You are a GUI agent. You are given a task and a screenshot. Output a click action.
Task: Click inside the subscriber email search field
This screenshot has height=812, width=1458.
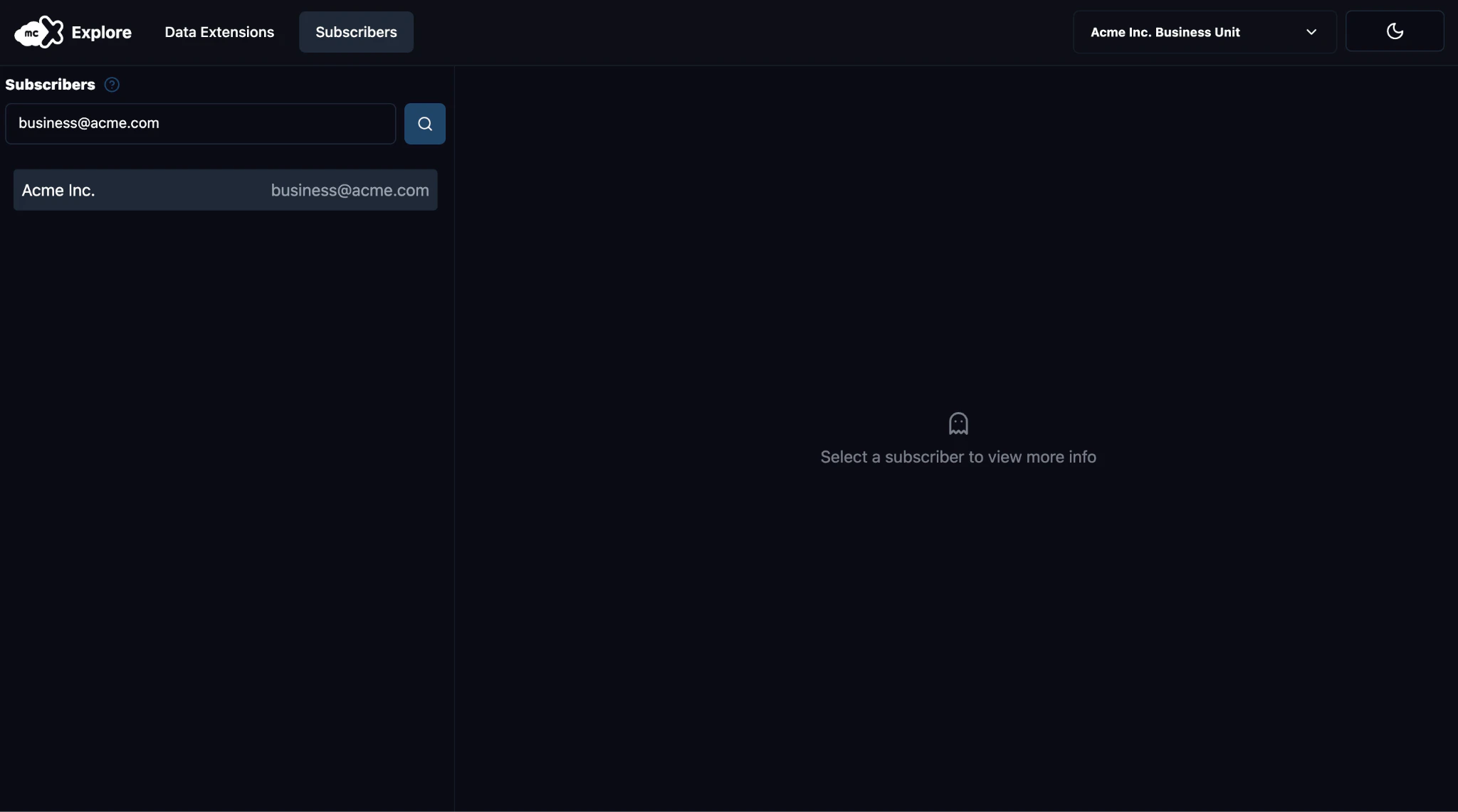pyautogui.click(x=201, y=124)
